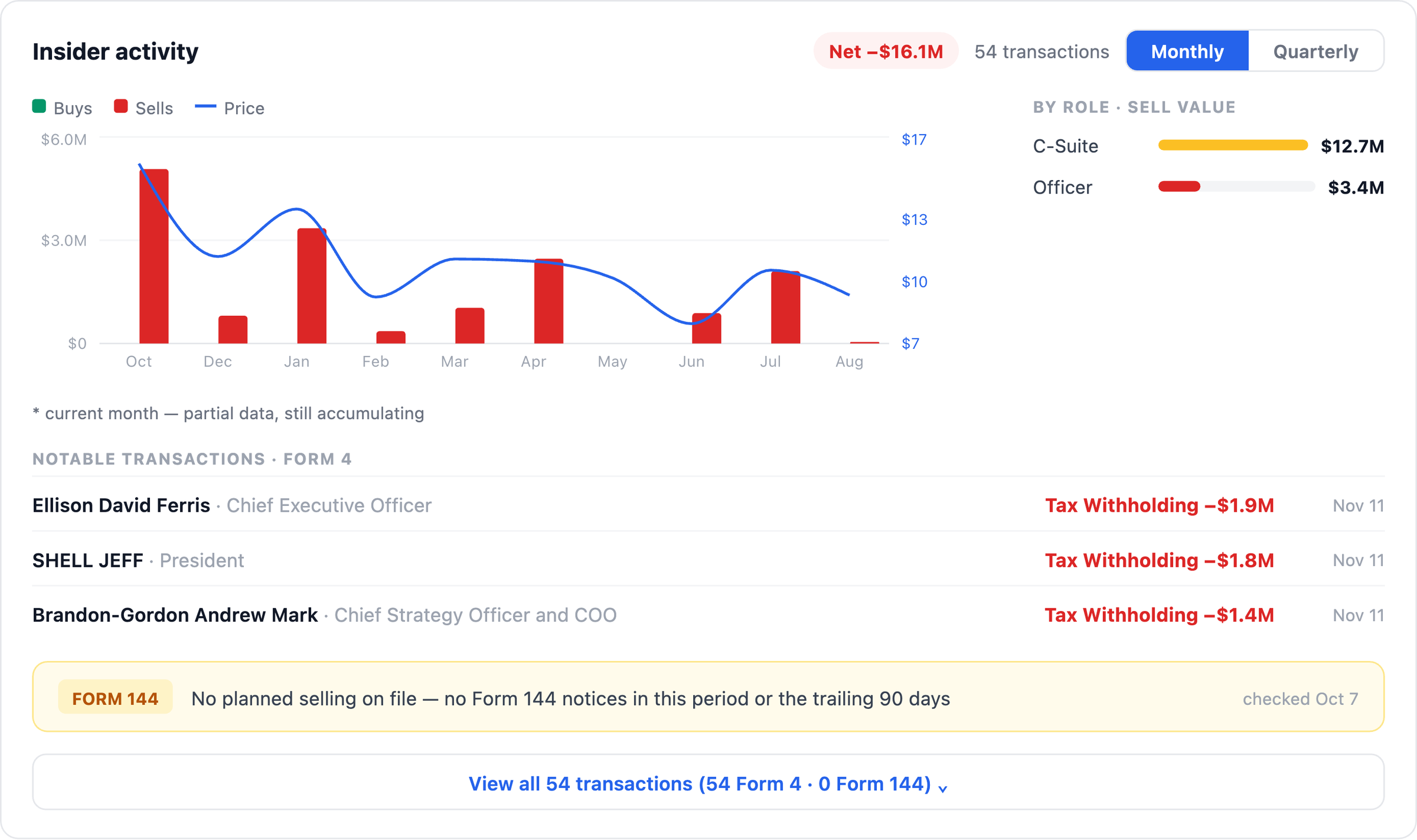Switch to the Quarterly view
The height and width of the screenshot is (840, 1417).
pyautogui.click(x=1315, y=51)
